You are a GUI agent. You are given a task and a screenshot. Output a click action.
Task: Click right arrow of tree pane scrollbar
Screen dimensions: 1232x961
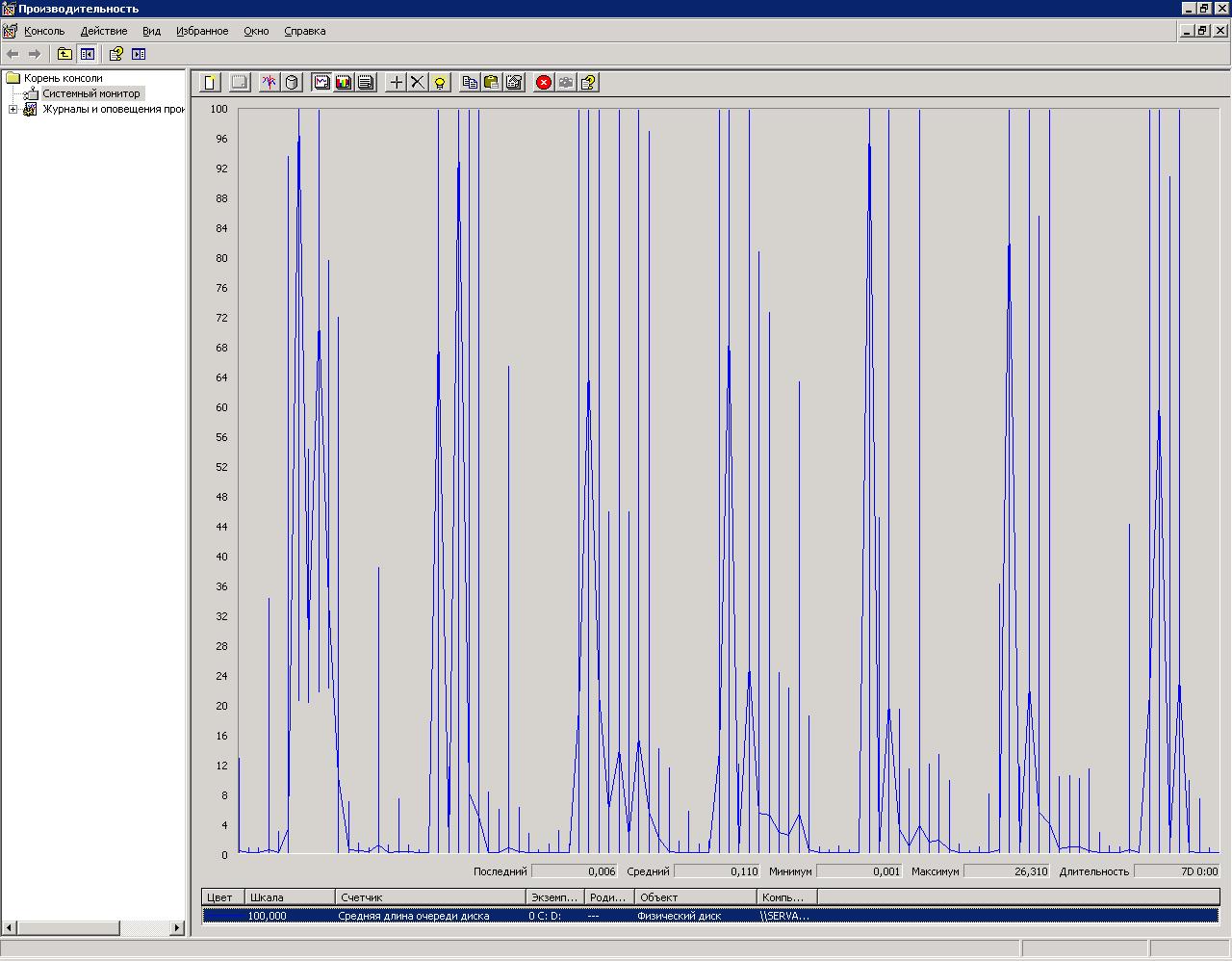pyautogui.click(x=177, y=928)
